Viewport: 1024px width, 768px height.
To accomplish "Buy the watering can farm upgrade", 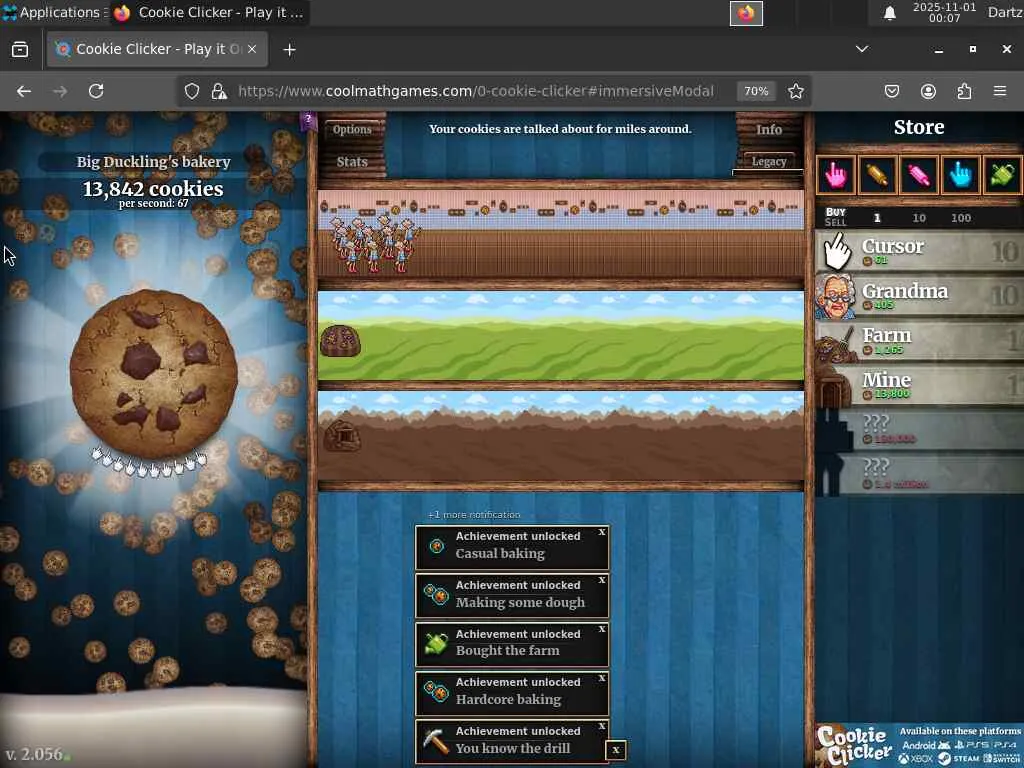I will click(1002, 174).
